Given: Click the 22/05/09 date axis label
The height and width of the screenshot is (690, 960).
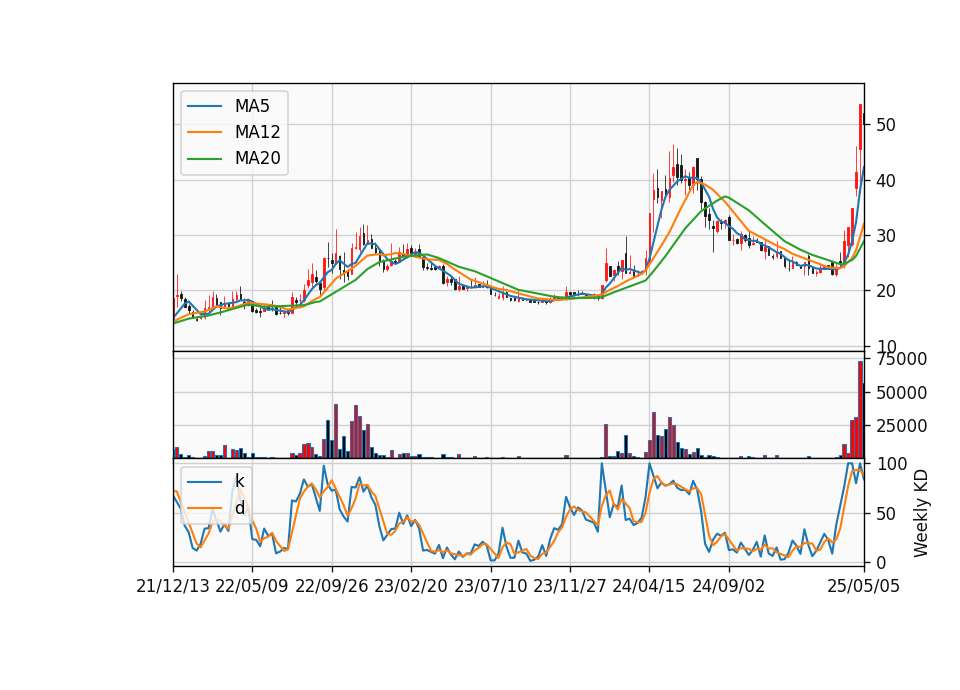Looking at the screenshot, I should pyautogui.click(x=252, y=586).
